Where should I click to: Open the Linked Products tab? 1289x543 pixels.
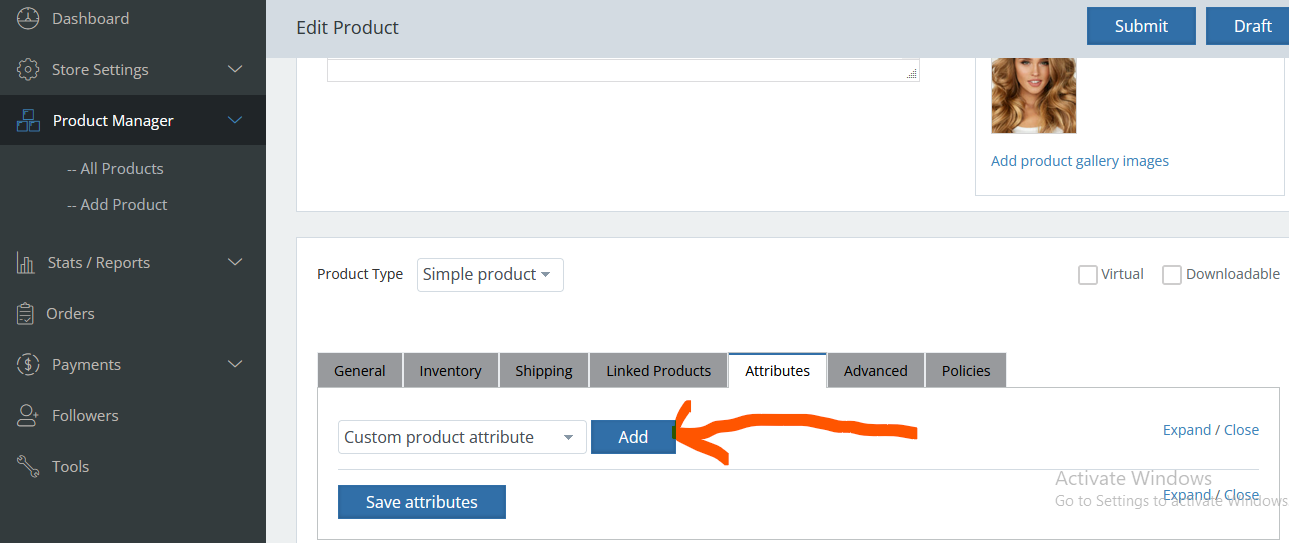tap(658, 371)
